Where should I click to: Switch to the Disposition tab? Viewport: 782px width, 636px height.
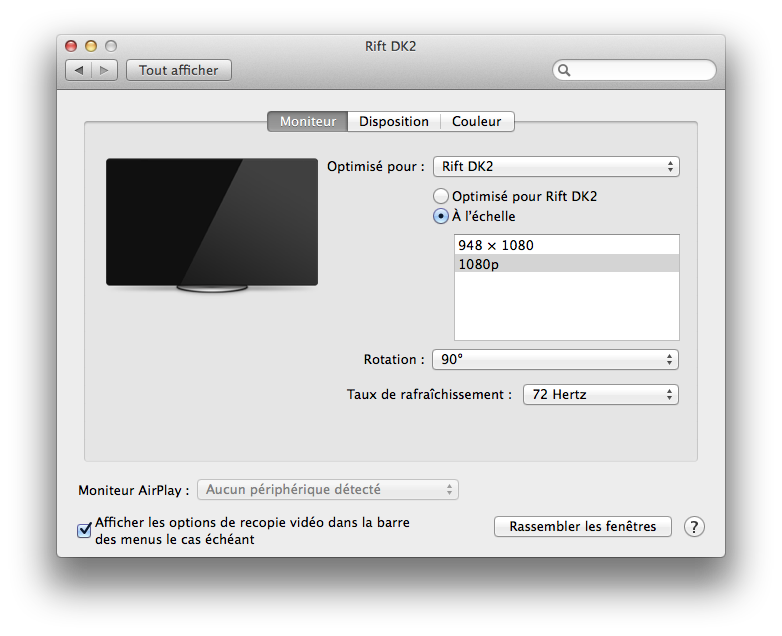click(x=394, y=122)
